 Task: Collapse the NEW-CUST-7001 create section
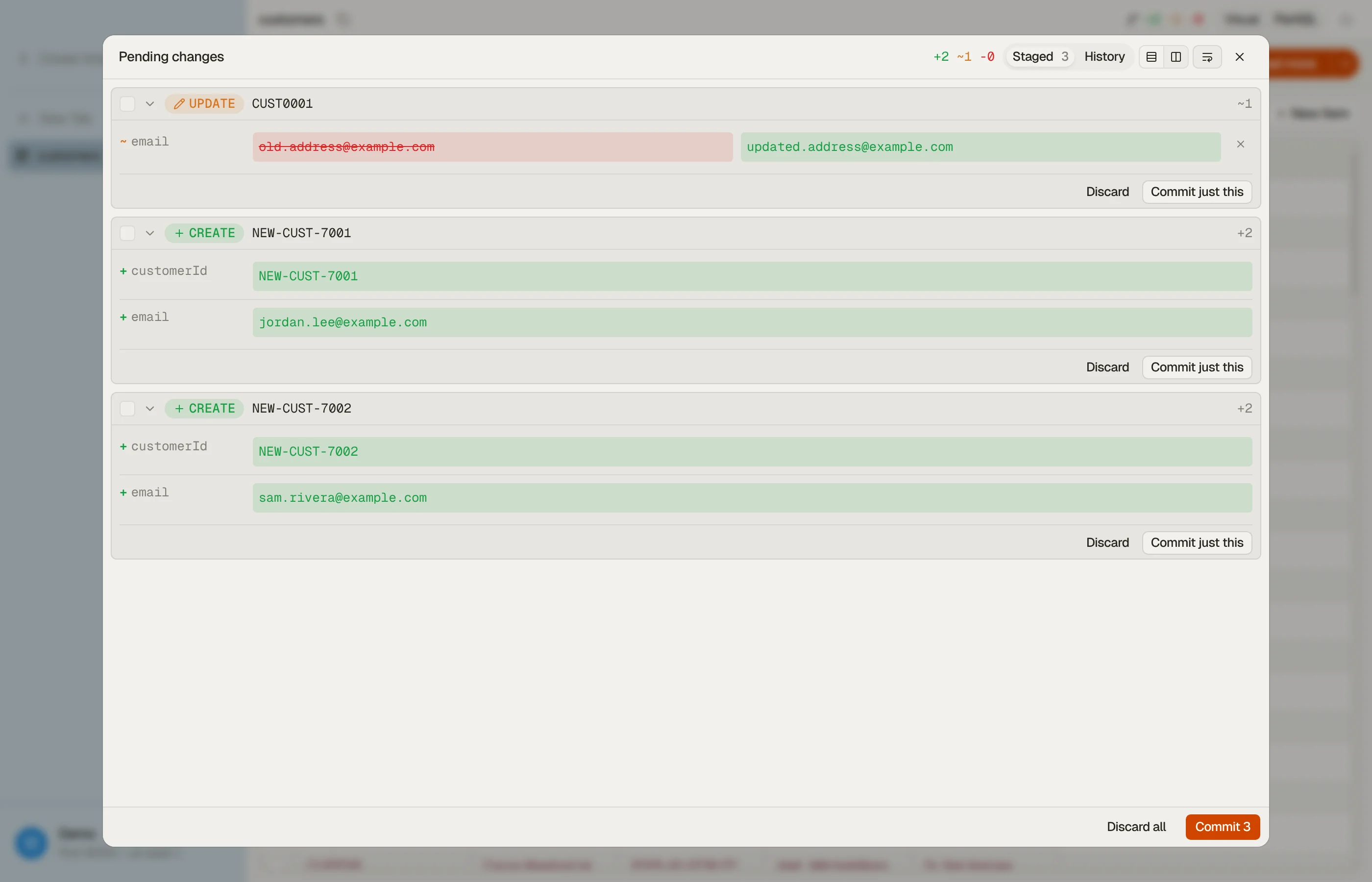[150, 233]
